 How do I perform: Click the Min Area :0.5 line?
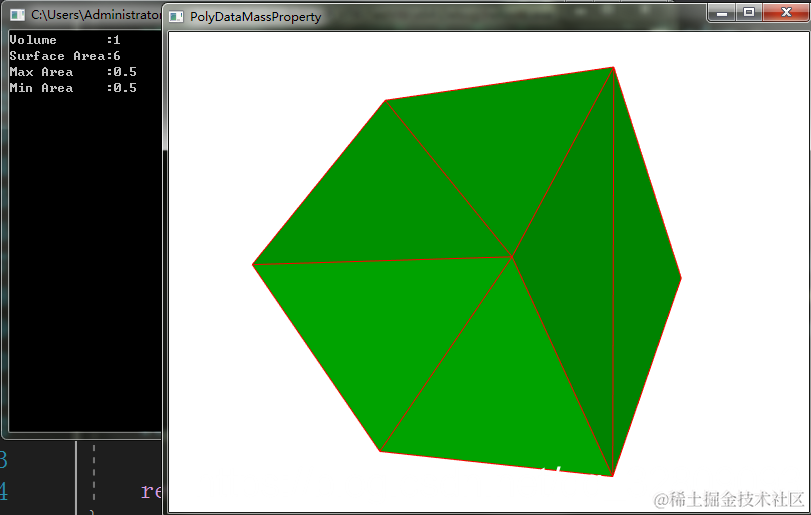(73, 88)
